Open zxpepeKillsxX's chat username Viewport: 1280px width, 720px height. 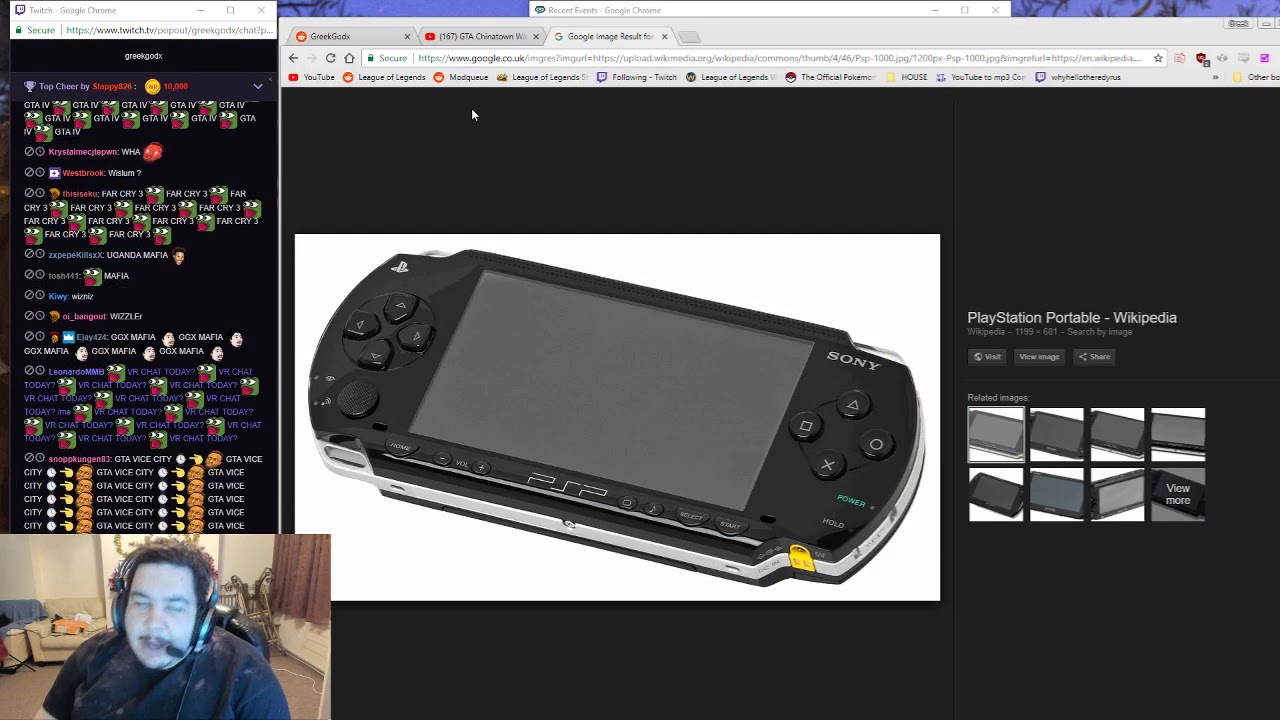(75, 255)
